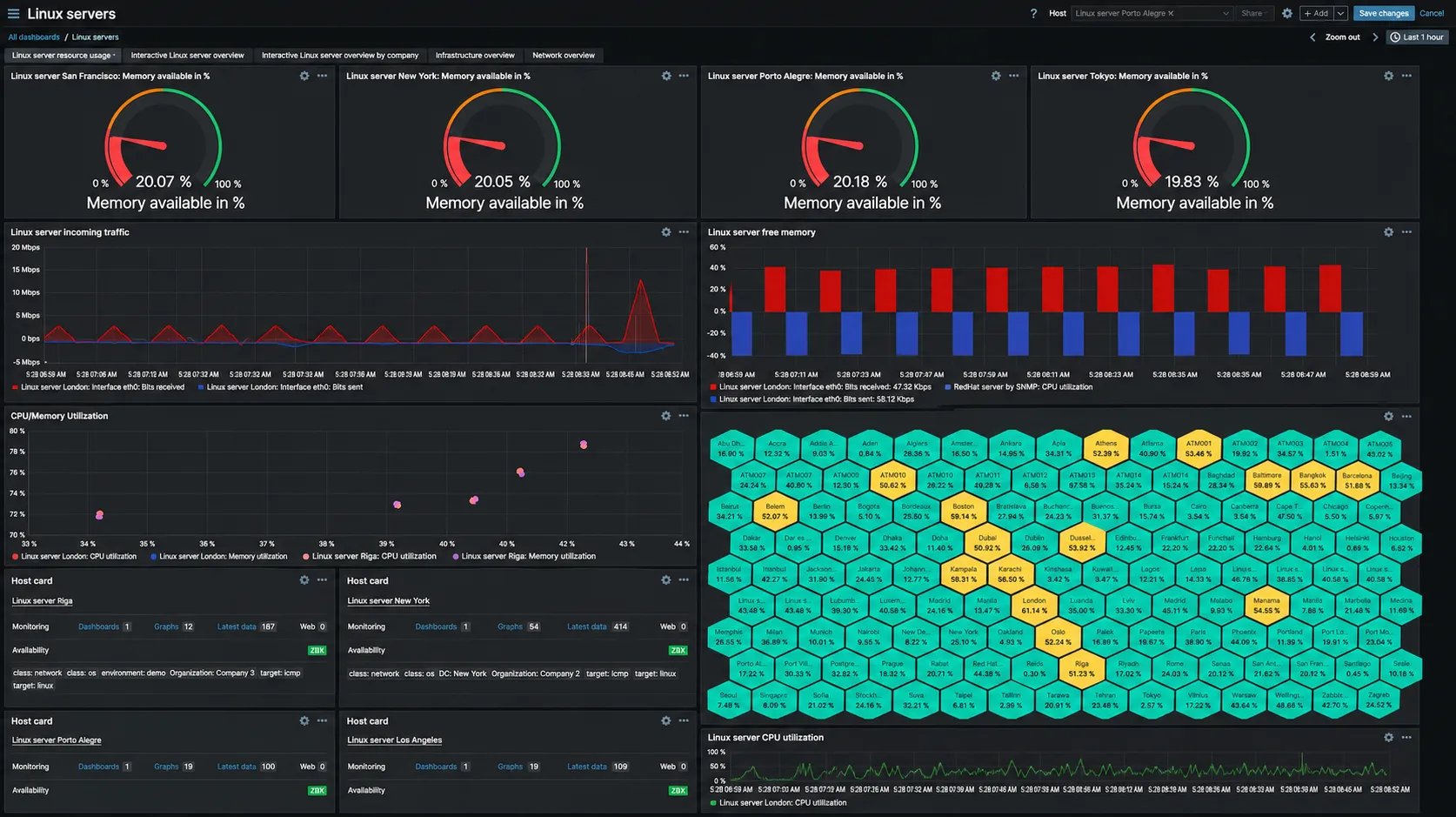Click the Zoom out button
This screenshot has width=1456, height=817.
[x=1342, y=37]
